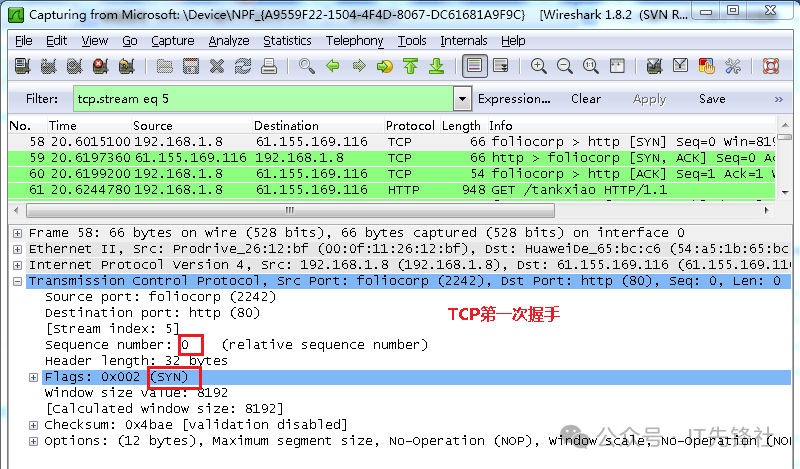
Task: Toggle packet list colorize button
Action: pyautogui.click(x=474, y=66)
